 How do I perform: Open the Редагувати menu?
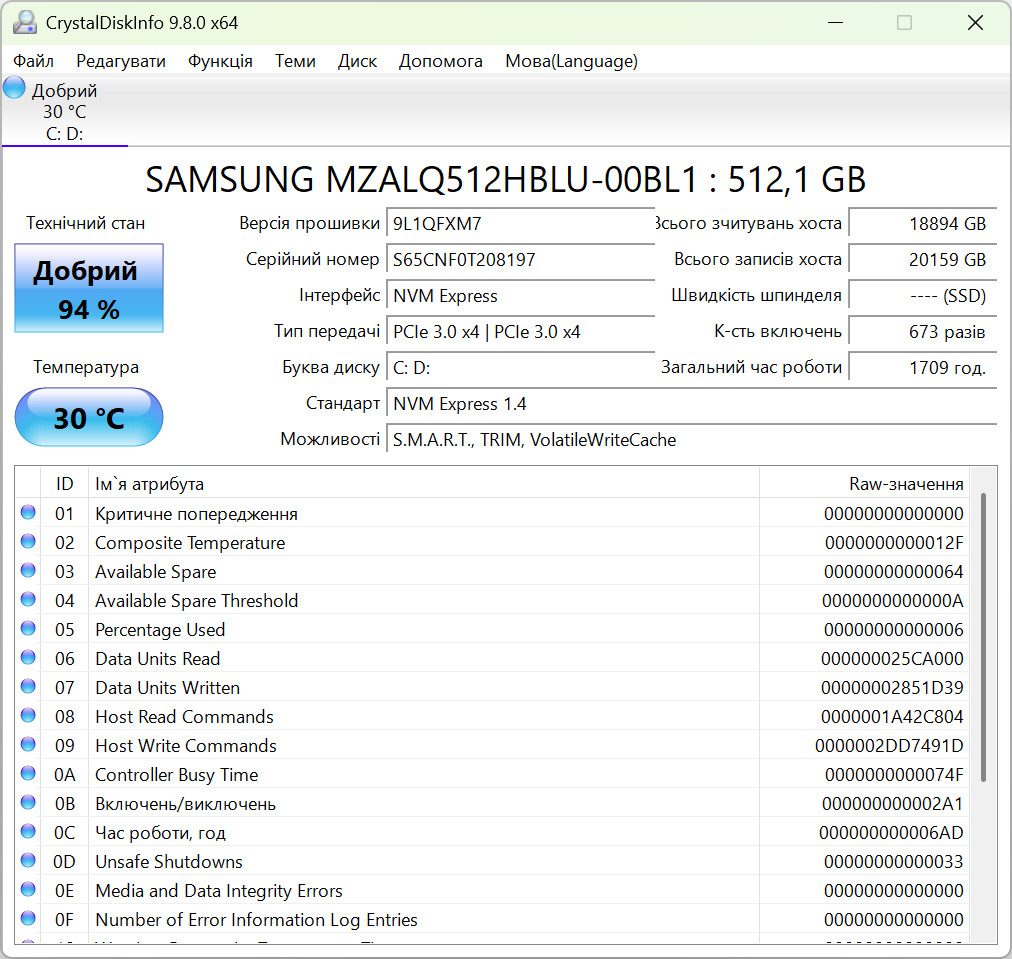(x=121, y=61)
